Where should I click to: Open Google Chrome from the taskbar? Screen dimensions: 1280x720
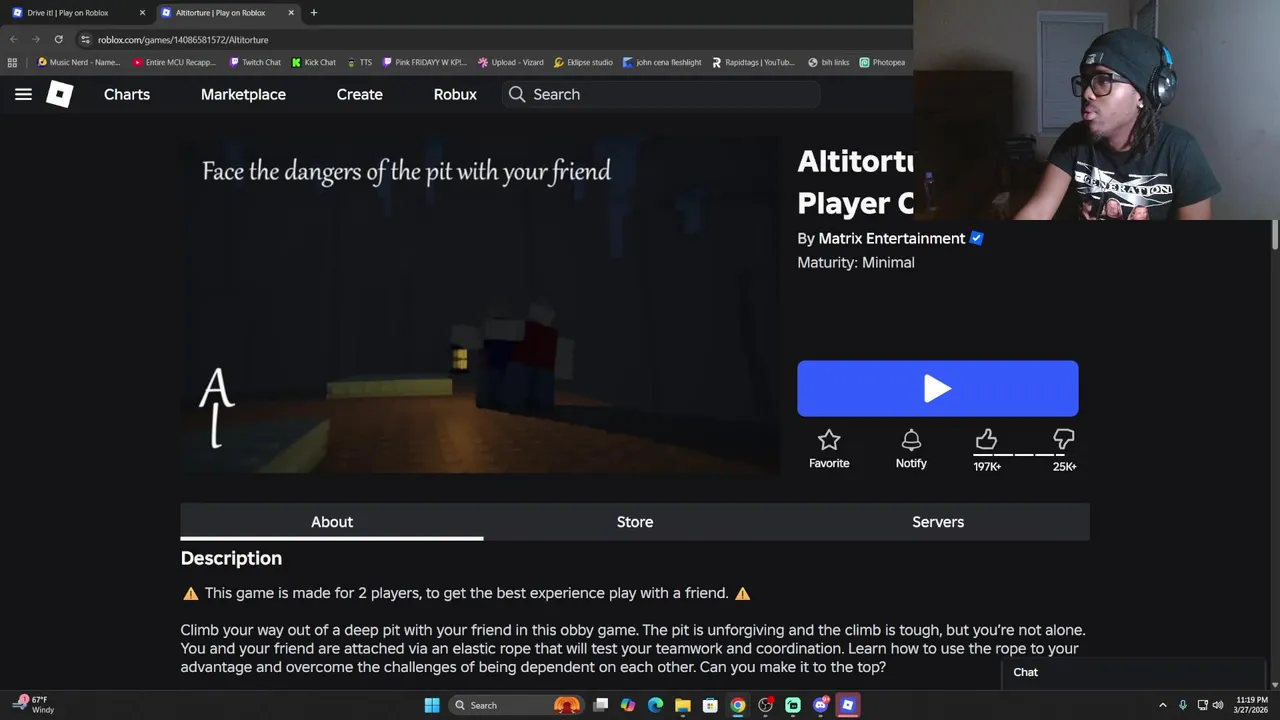(x=738, y=705)
